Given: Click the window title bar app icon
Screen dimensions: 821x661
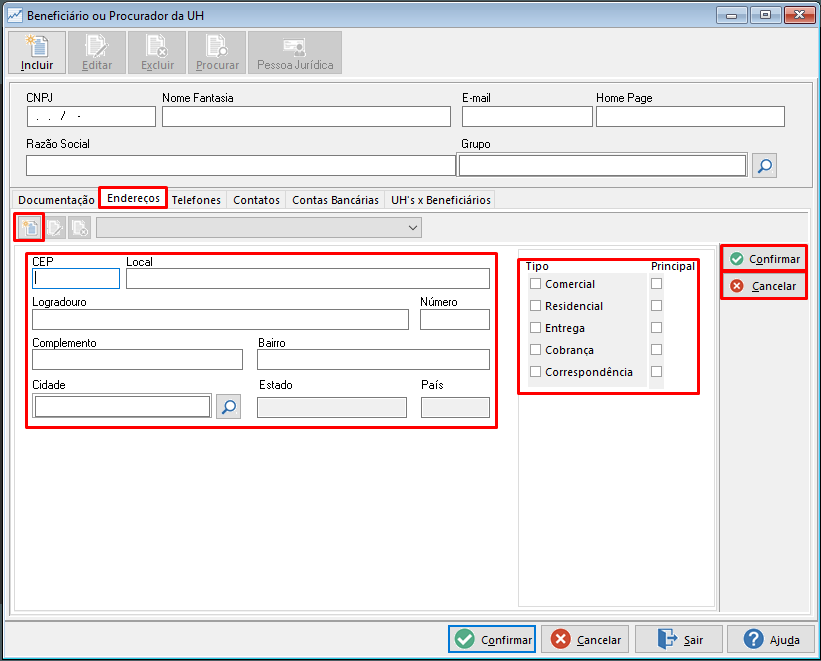Looking at the screenshot, I should [x=15, y=15].
